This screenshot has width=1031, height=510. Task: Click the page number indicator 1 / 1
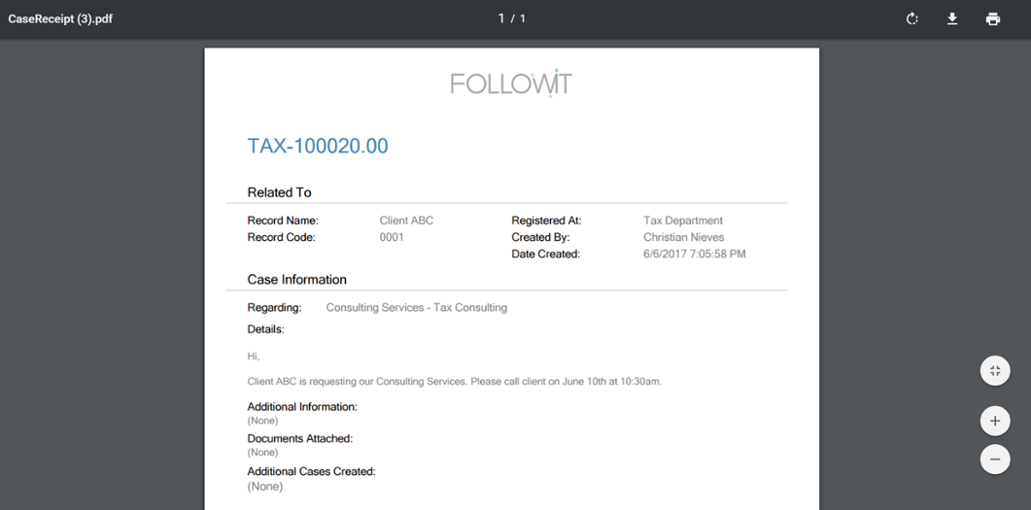(x=512, y=19)
